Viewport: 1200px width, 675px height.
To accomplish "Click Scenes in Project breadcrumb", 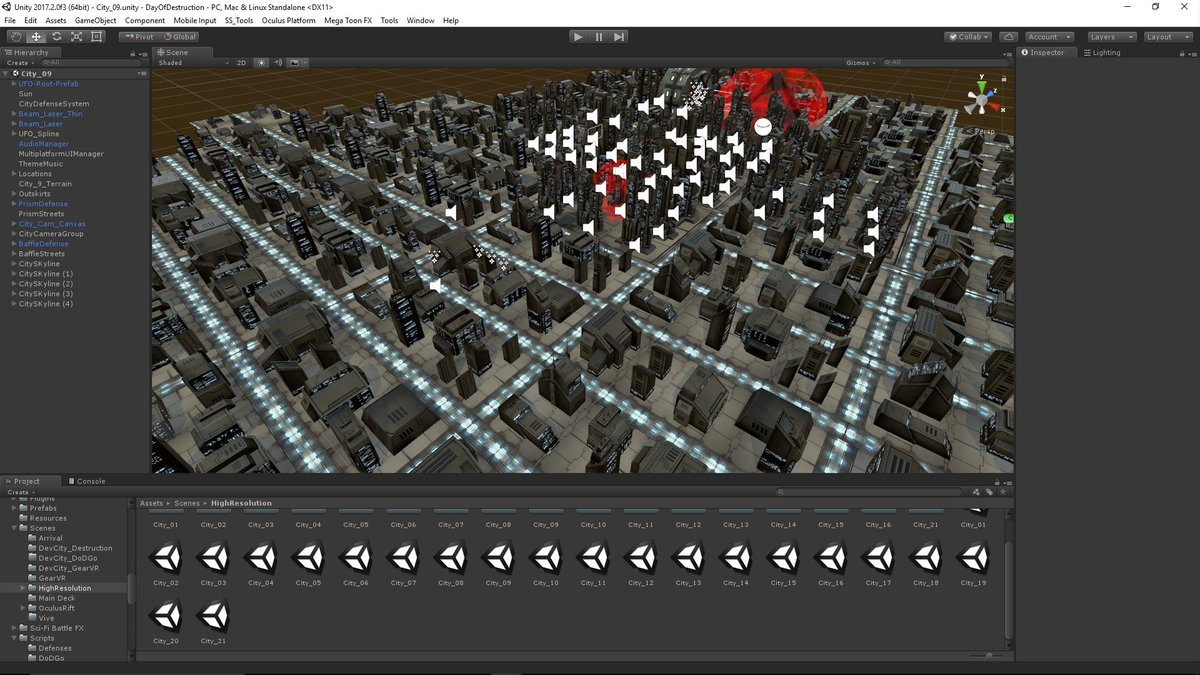I will [x=186, y=503].
